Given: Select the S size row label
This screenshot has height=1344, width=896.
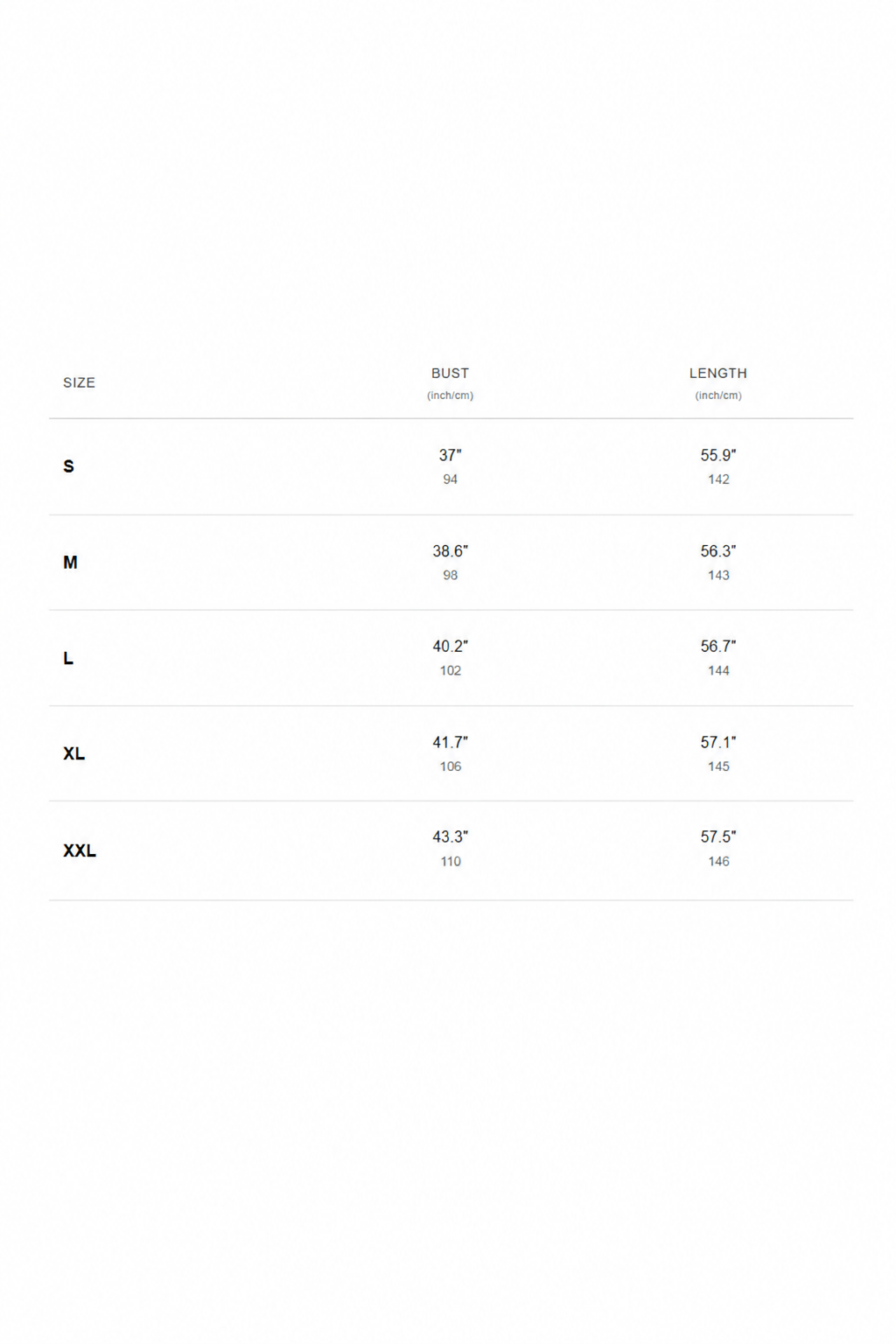Looking at the screenshot, I should pyautogui.click(x=68, y=466).
